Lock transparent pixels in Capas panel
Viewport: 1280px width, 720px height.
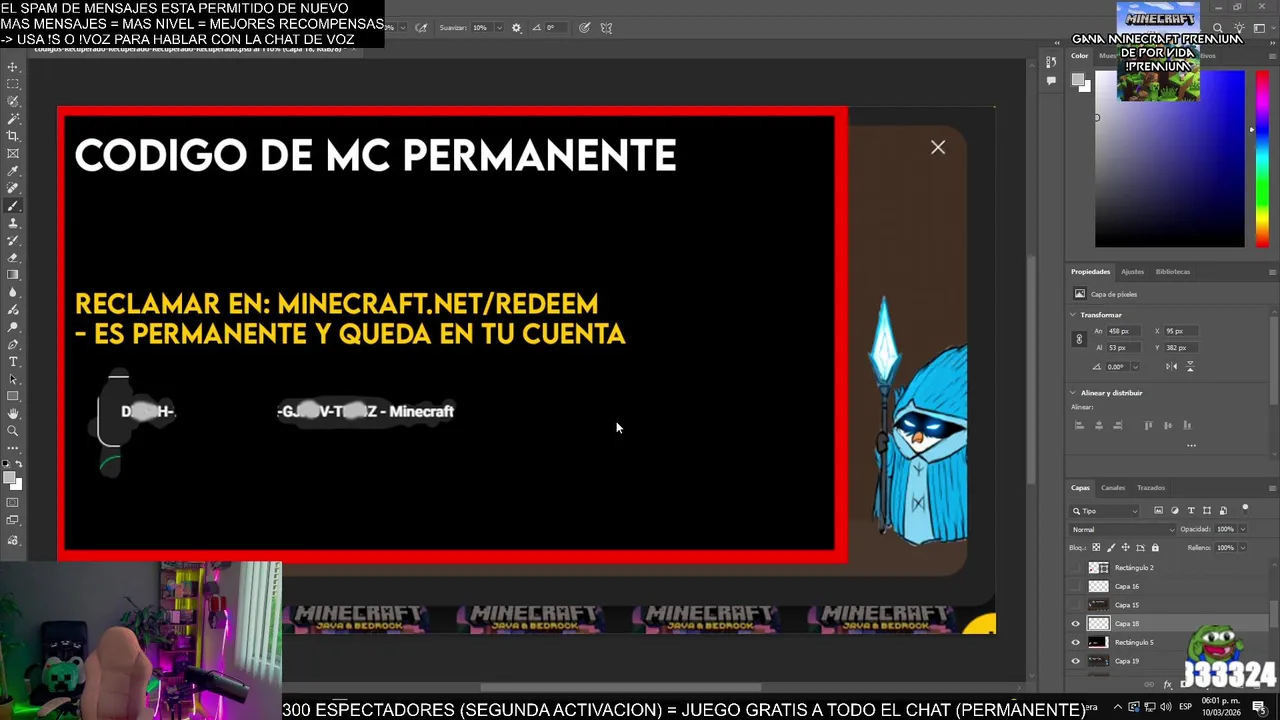pyautogui.click(x=1096, y=548)
